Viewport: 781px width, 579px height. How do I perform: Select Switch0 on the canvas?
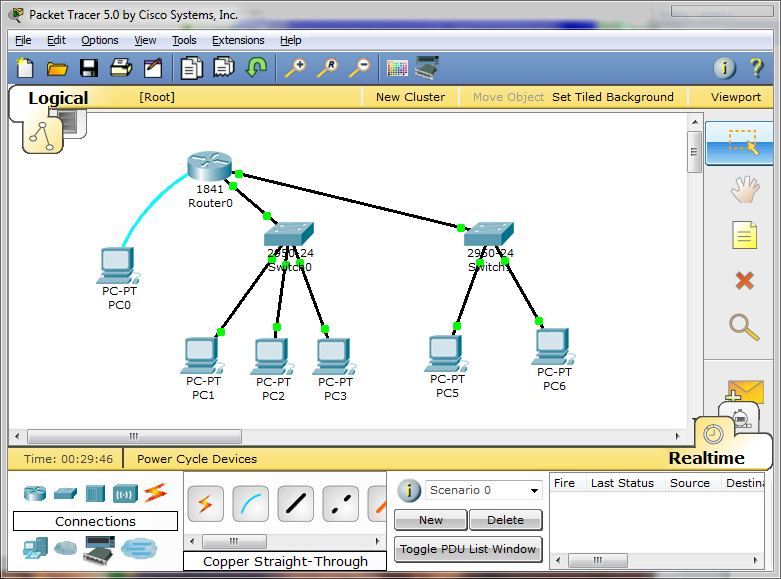pos(289,233)
